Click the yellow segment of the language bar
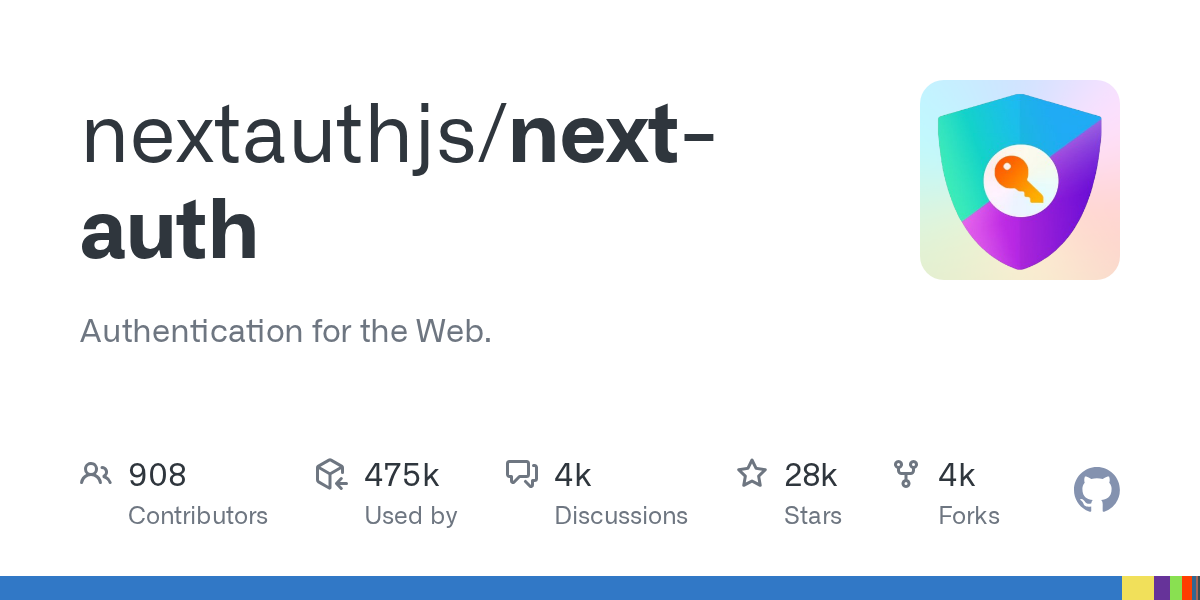Image resolution: width=1200 pixels, height=600 pixels. pos(1137,588)
